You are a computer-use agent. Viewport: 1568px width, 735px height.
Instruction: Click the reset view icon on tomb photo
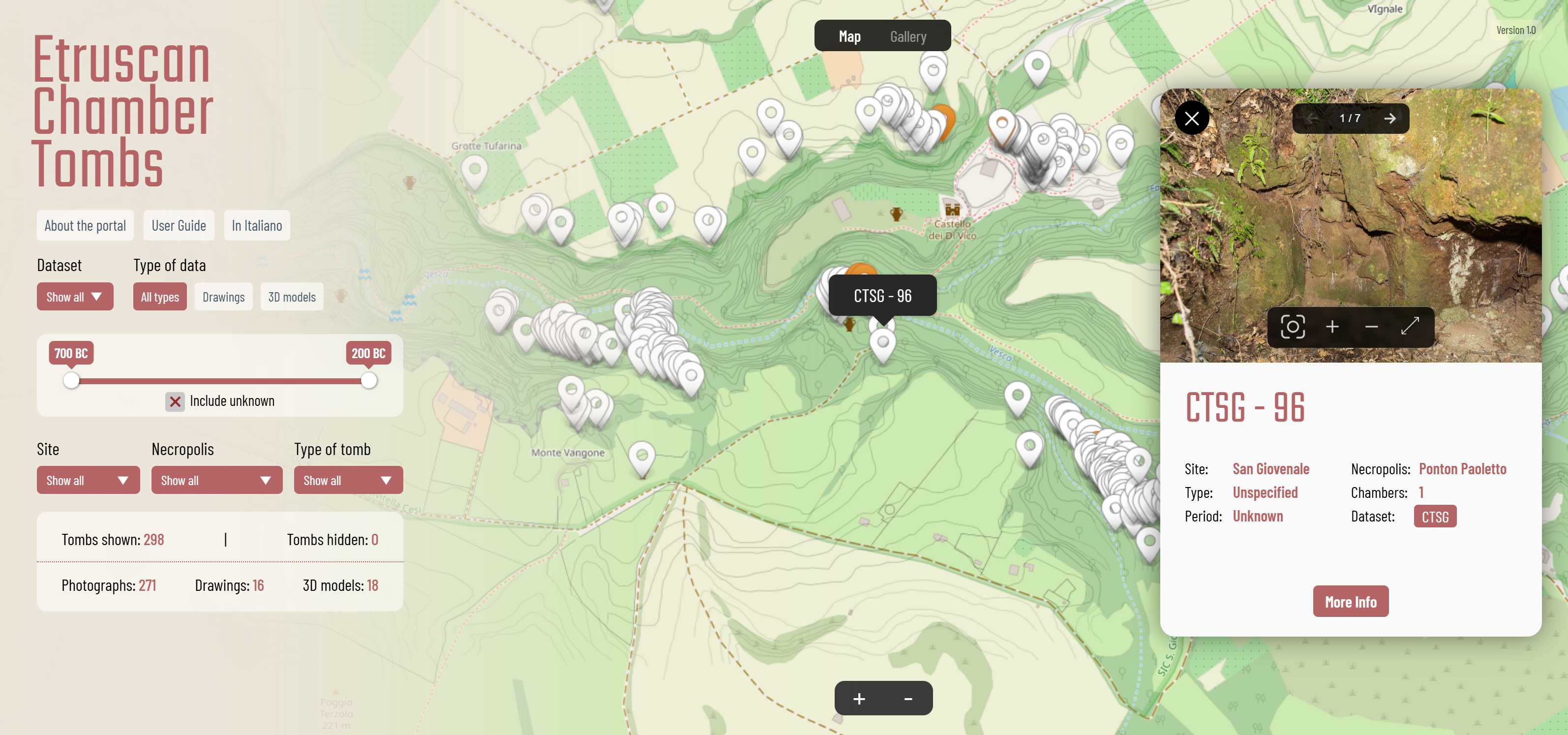1292,327
